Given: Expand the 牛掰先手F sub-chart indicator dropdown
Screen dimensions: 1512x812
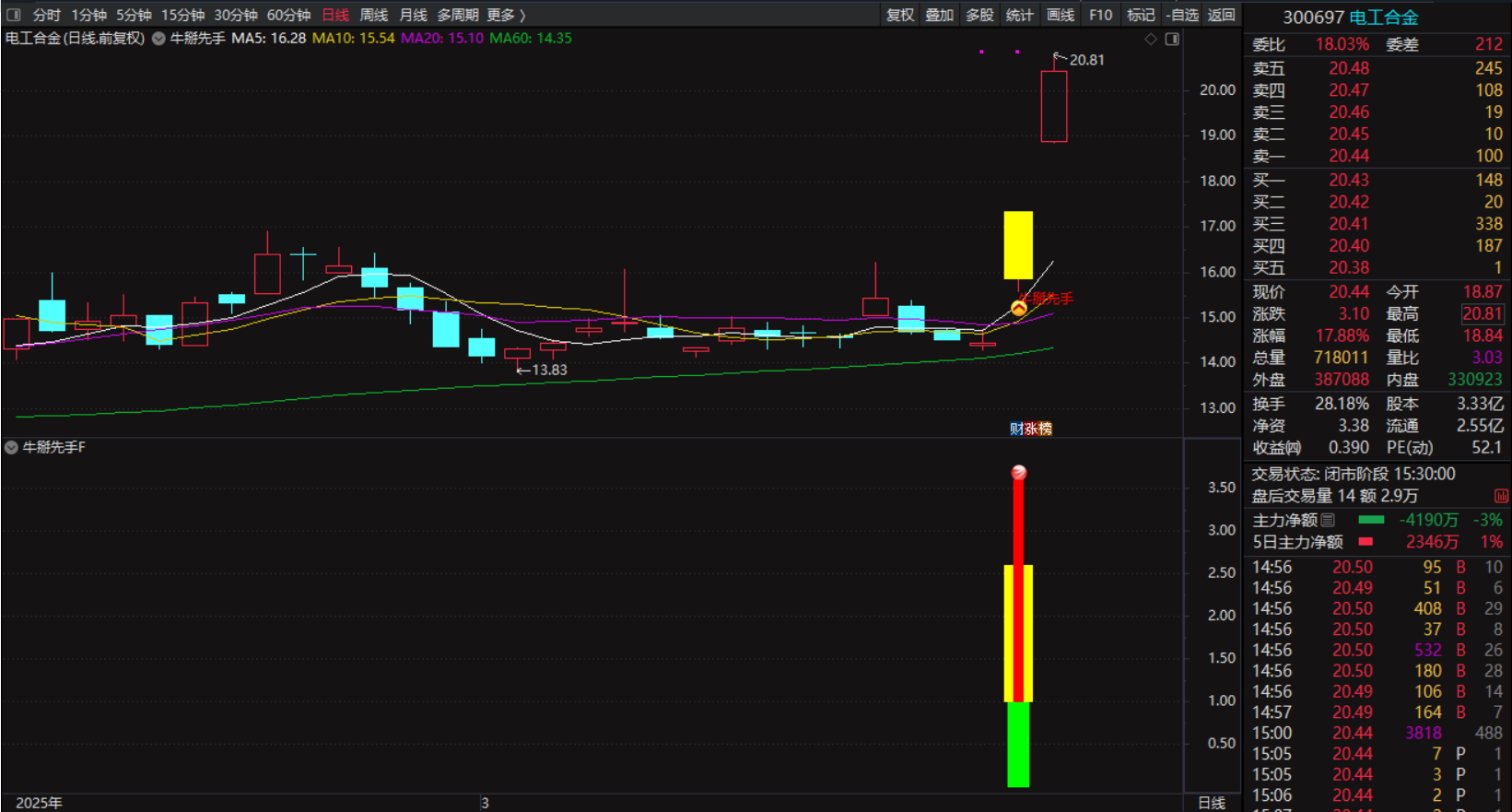Looking at the screenshot, I should coord(11,447).
